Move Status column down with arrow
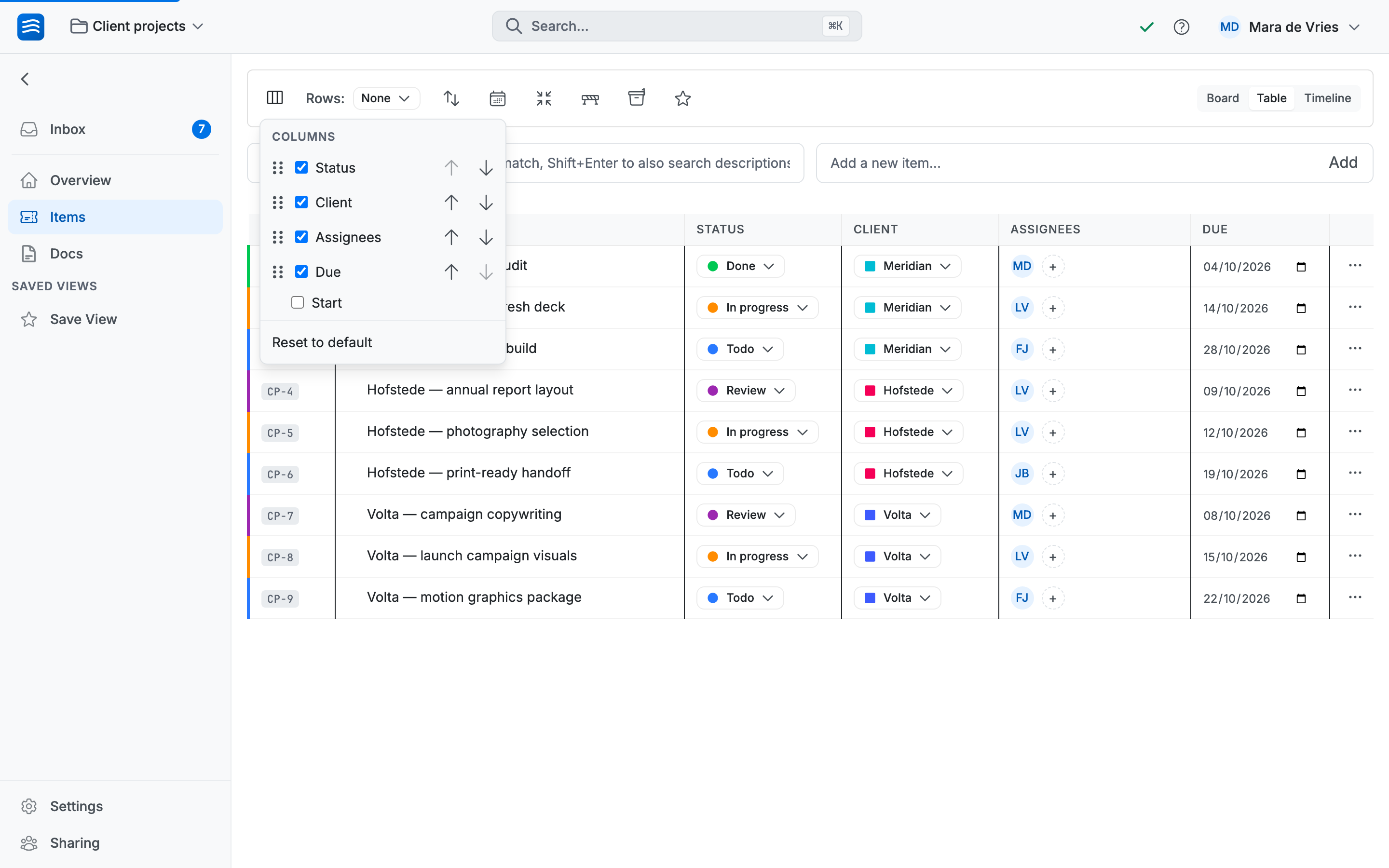This screenshot has height=868, width=1389. (486, 168)
